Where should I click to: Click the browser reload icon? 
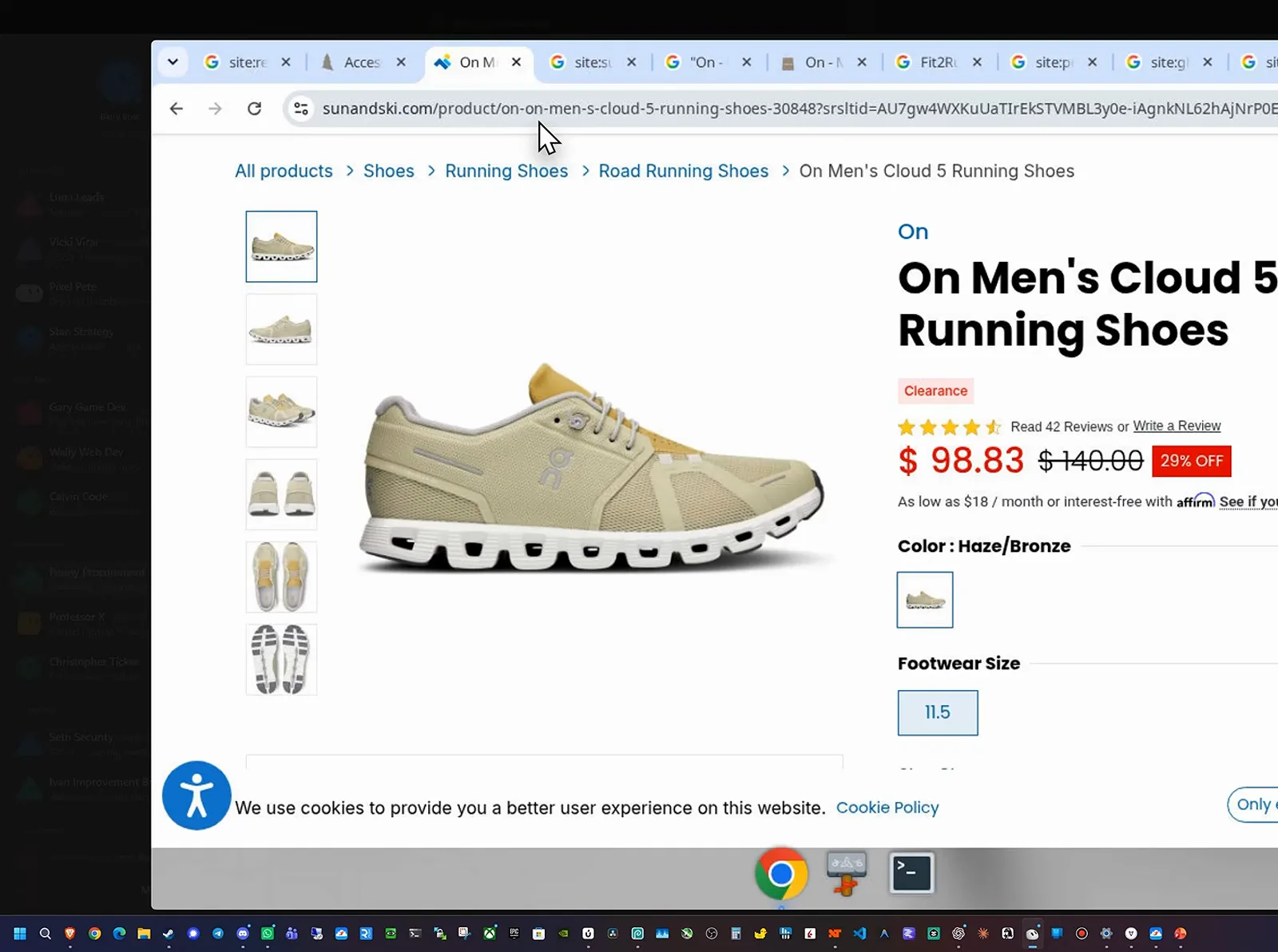click(x=254, y=109)
